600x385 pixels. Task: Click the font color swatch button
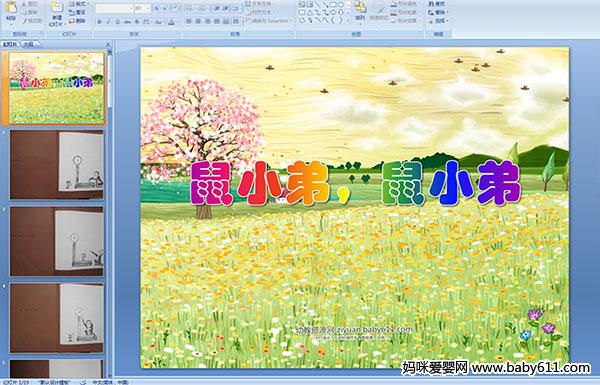point(171,22)
